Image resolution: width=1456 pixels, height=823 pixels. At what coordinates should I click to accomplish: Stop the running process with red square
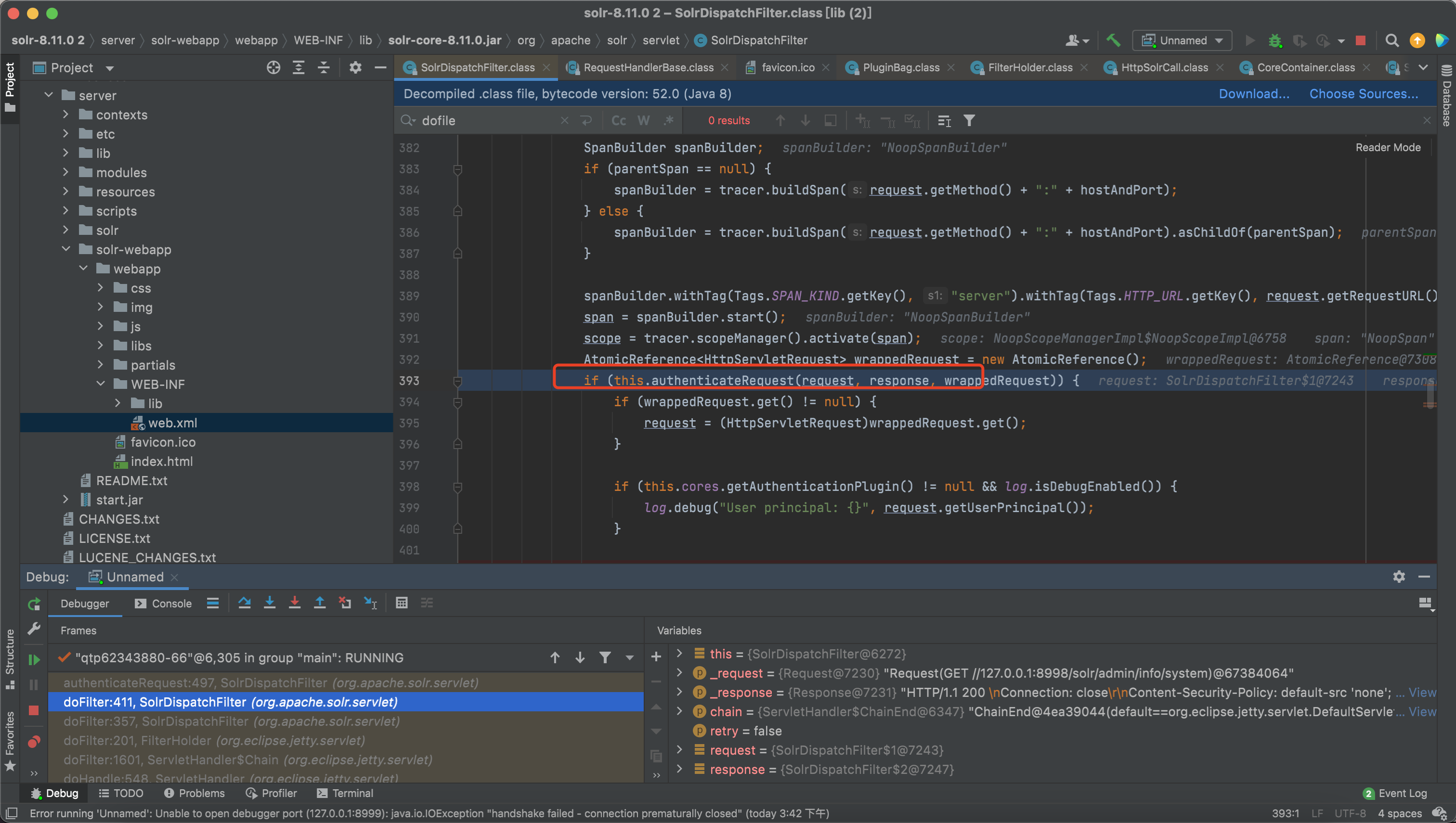point(1361,40)
